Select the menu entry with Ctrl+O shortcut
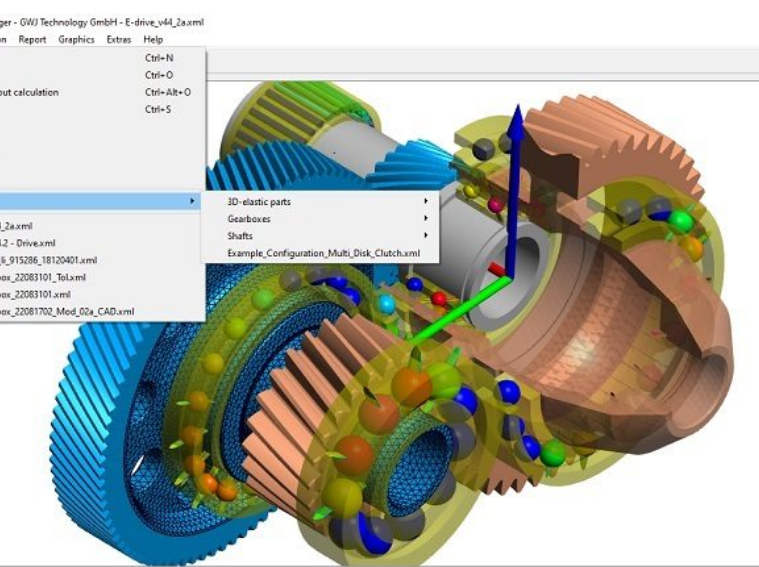This screenshot has height=567, width=759. (x=100, y=75)
